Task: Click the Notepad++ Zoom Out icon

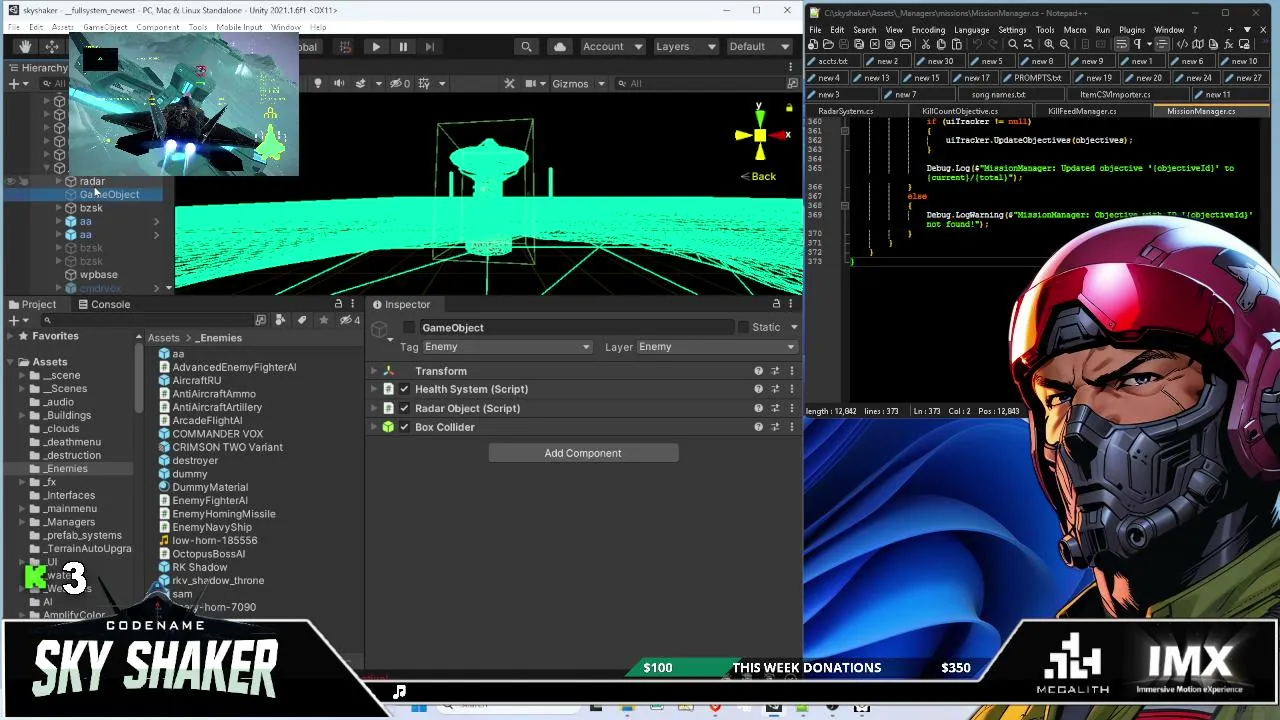Action: click(1064, 45)
